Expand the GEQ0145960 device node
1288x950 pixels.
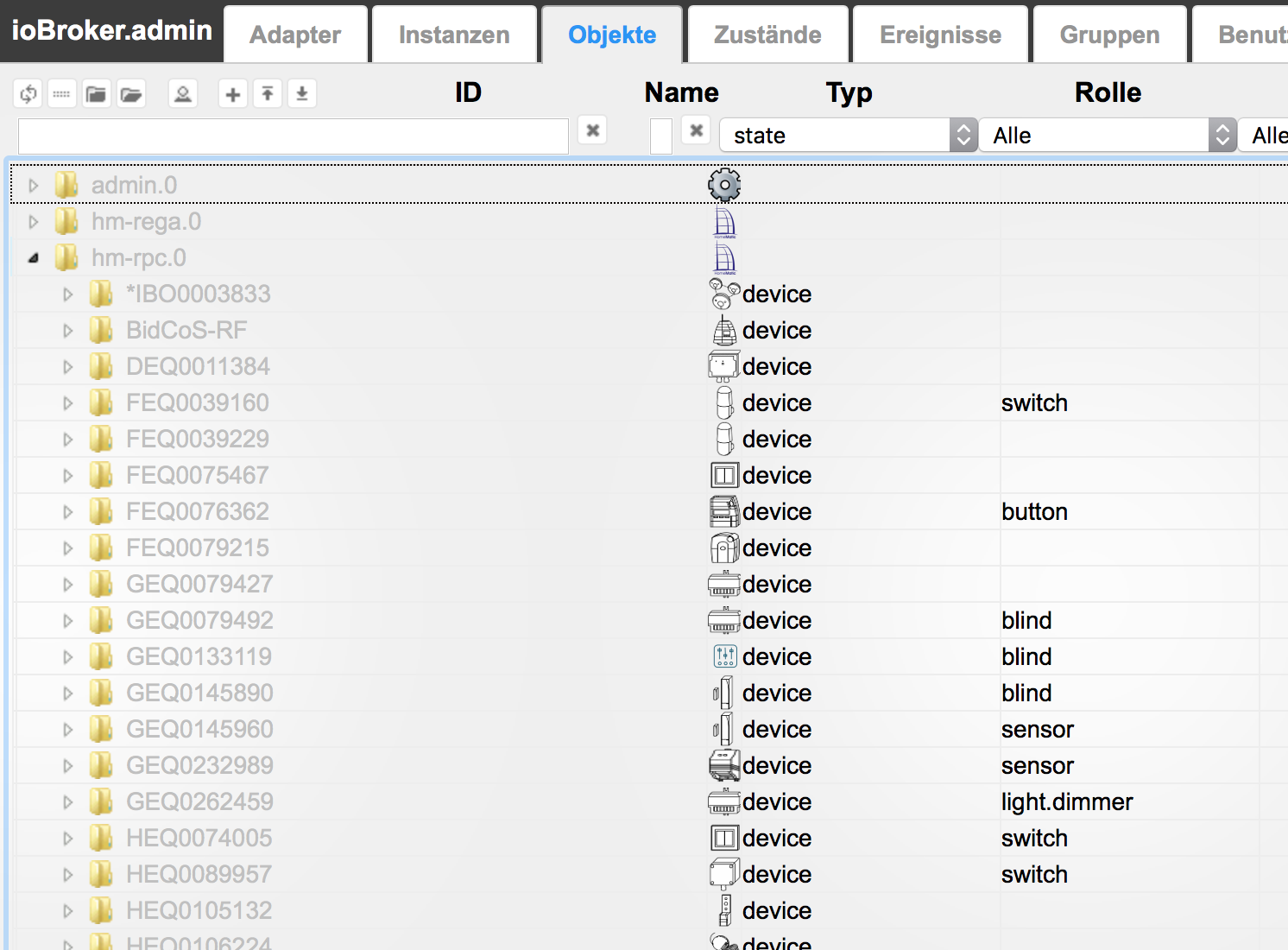tap(68, 730)
